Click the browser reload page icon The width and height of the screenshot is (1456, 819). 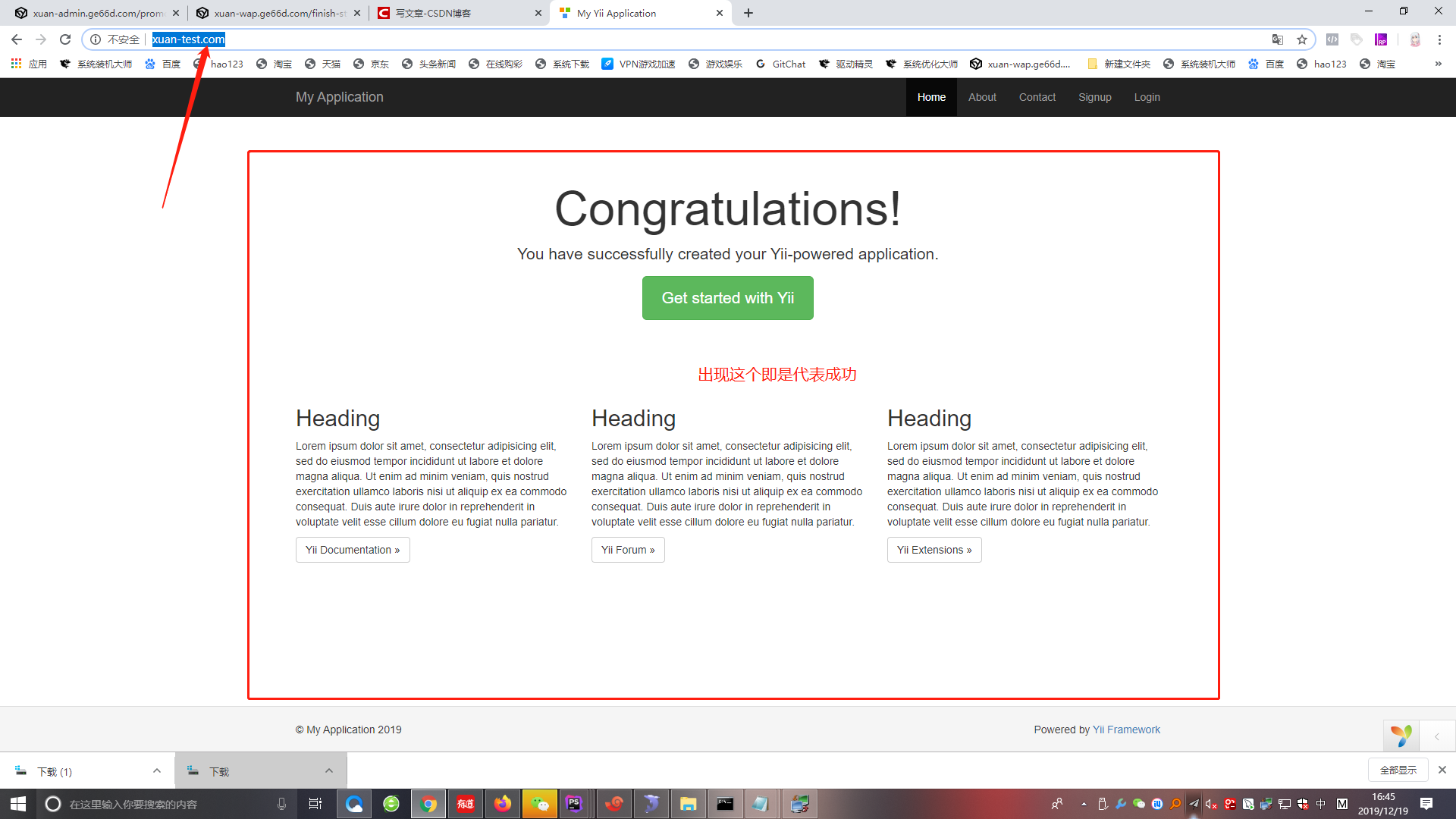click(65, 39)
